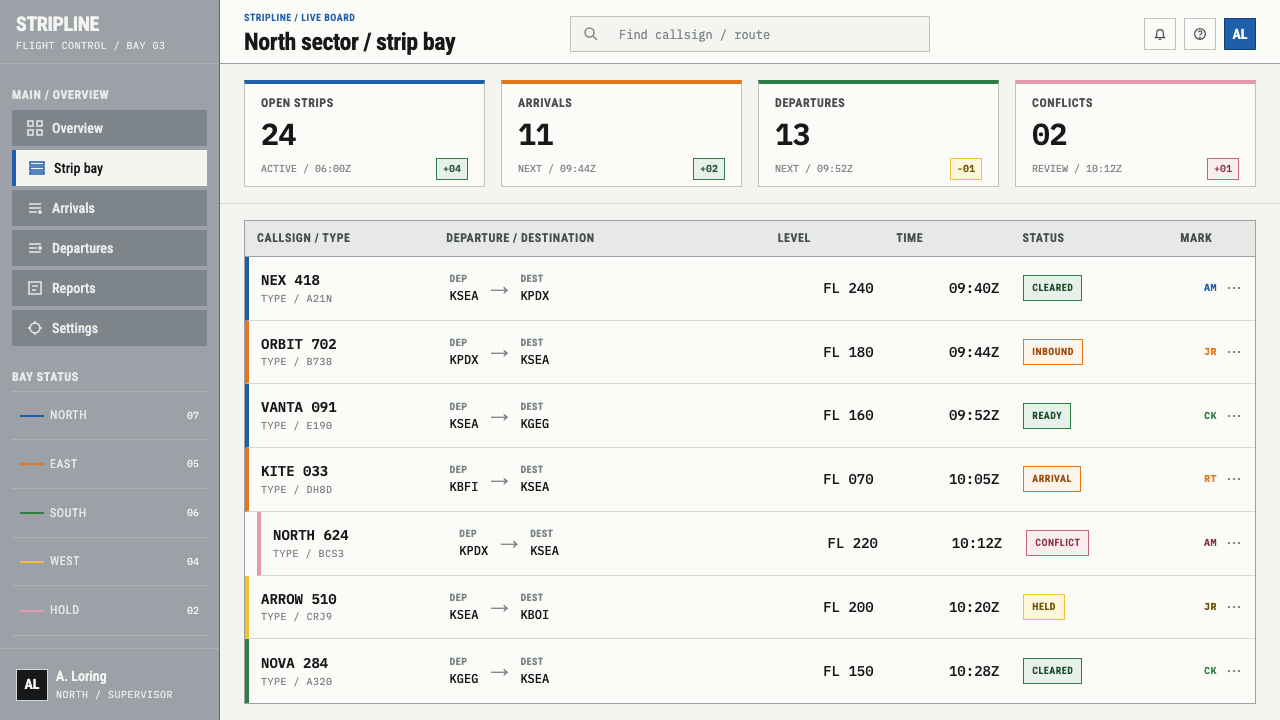Viewport: 1280px width, 720px height.
Task: Focus the Find callsign / route field
Action: (750, 34)
